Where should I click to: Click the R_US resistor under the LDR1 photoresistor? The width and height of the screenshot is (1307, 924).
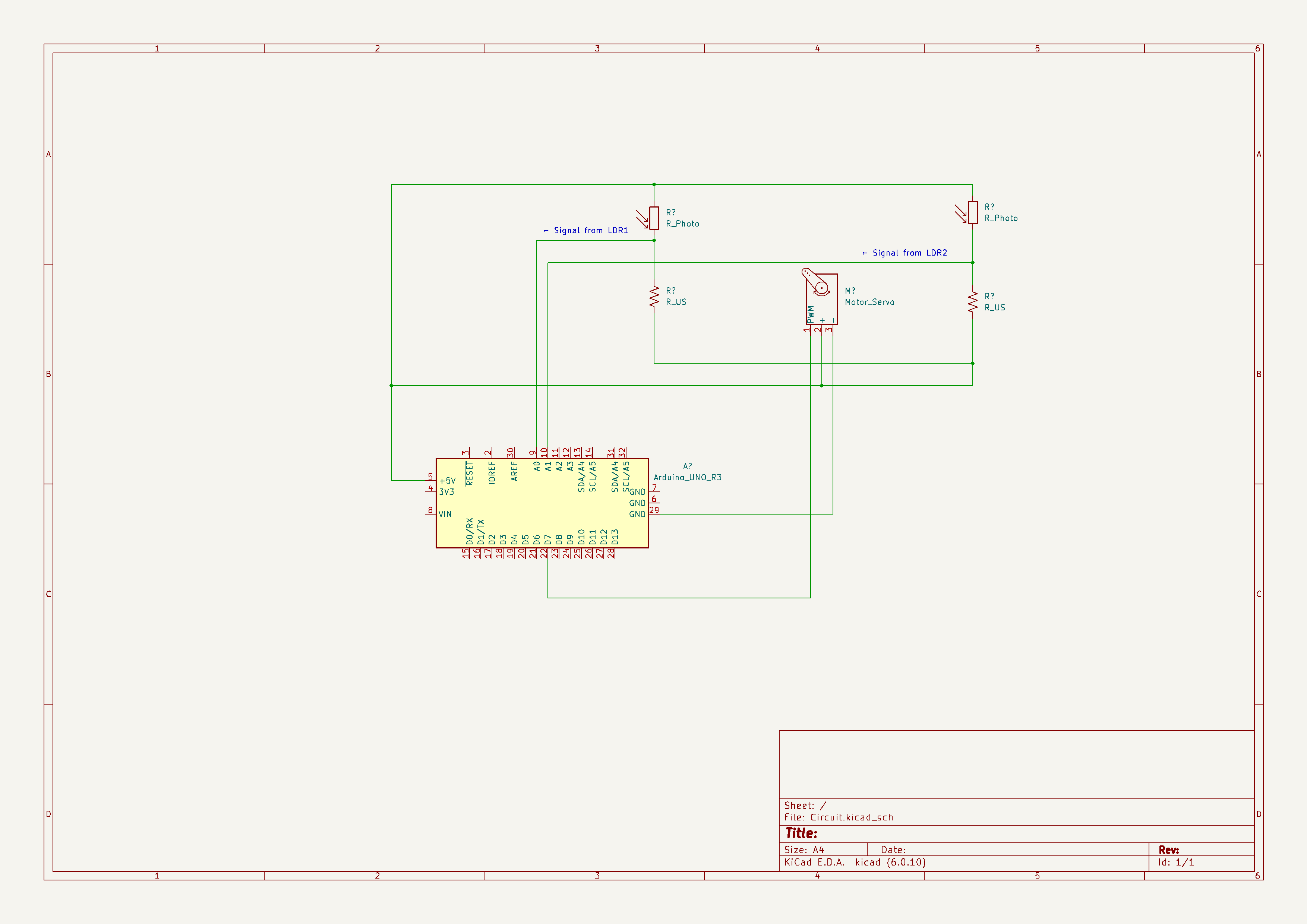pyautogui.click(x=654, y=297)
